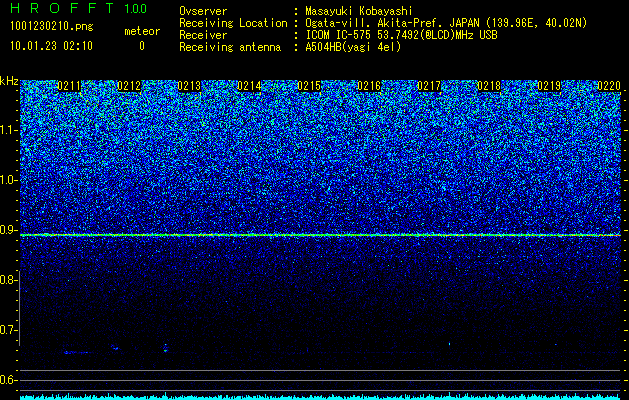The width and height of the screenshot is (629, 400).
Task: Click the 0213 time marker
Action: click(189, 86)
